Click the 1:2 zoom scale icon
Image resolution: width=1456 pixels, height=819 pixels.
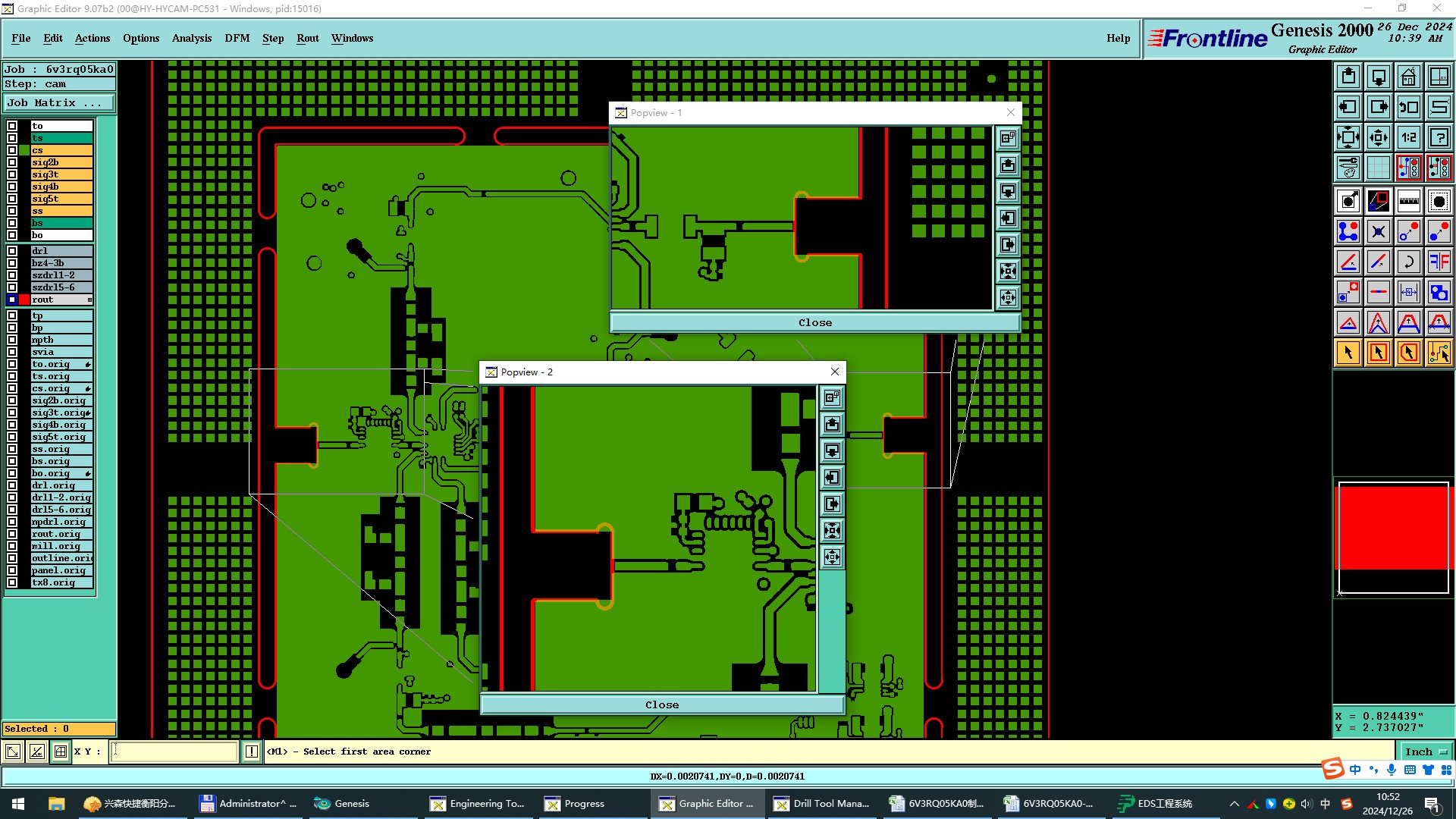(1408, 137)
